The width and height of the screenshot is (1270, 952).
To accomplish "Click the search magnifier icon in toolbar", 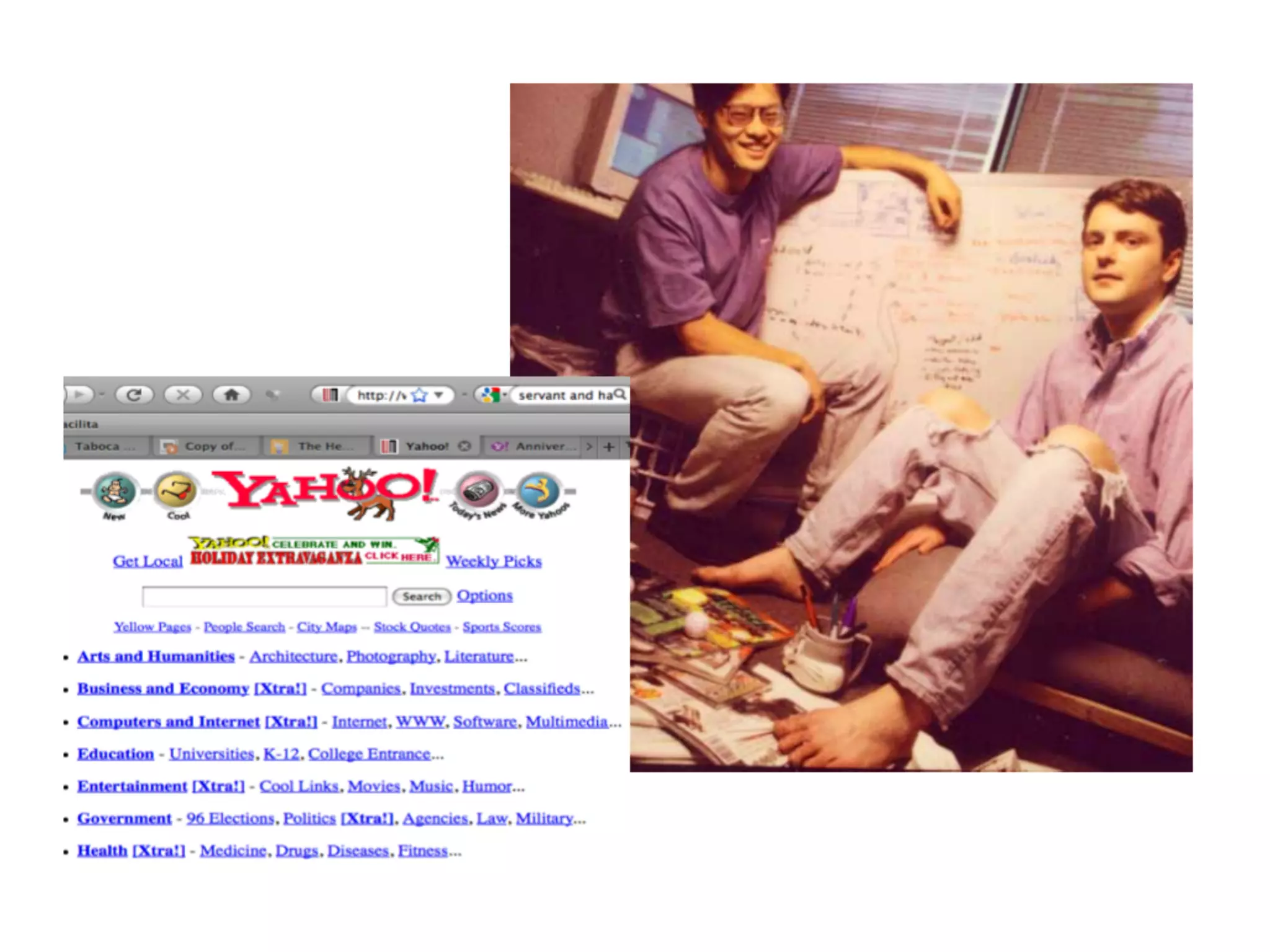I will click(x=619, y=394).
